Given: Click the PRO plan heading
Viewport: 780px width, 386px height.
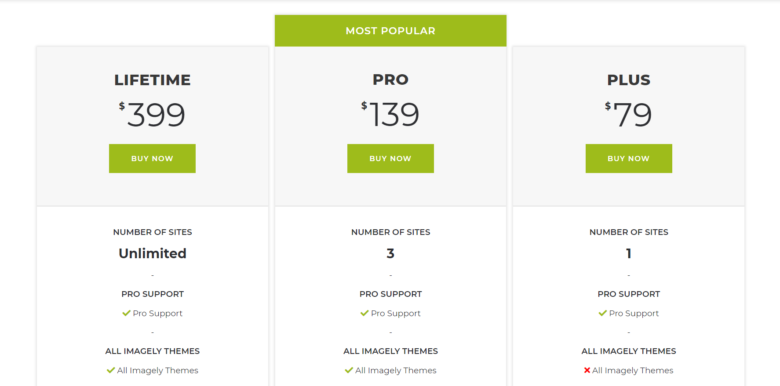Looking at the screenshot, I should point(390,80).
